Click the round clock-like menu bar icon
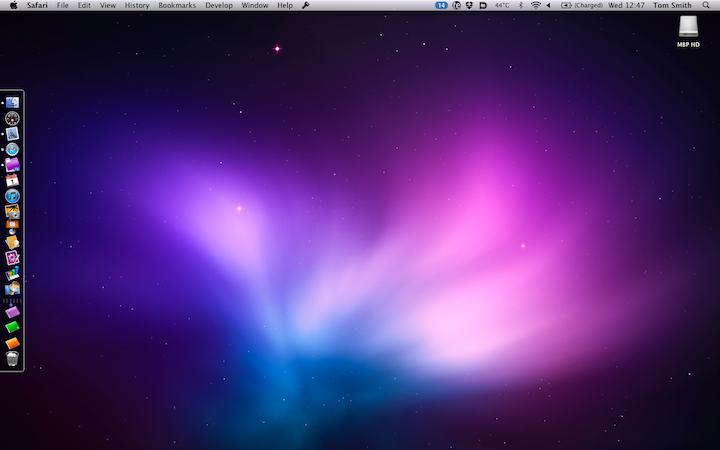 coord(456,6)
